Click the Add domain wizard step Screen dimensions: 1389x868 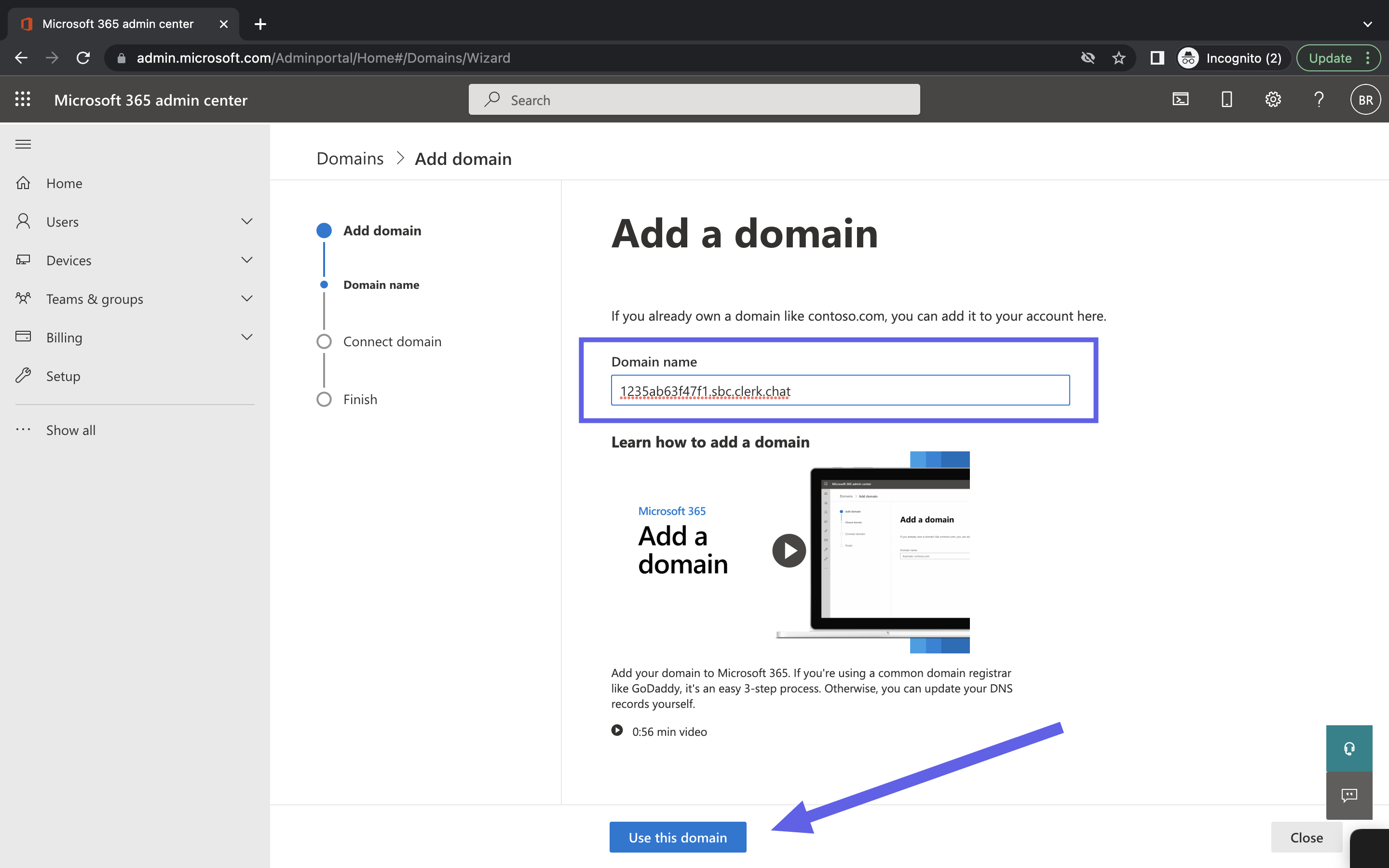pos(382,231)
